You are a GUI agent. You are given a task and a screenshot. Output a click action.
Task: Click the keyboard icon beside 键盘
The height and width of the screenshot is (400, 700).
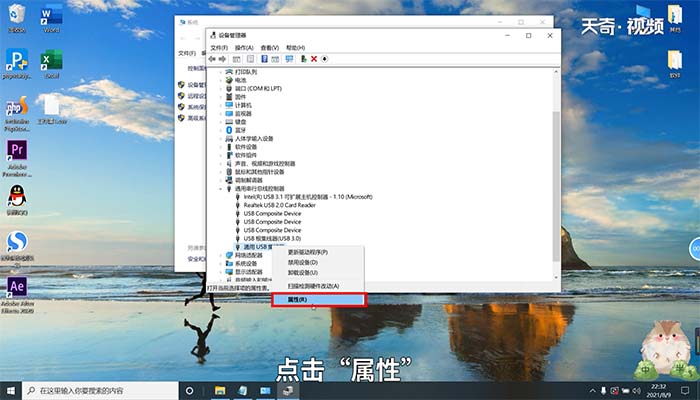[229, 121]
